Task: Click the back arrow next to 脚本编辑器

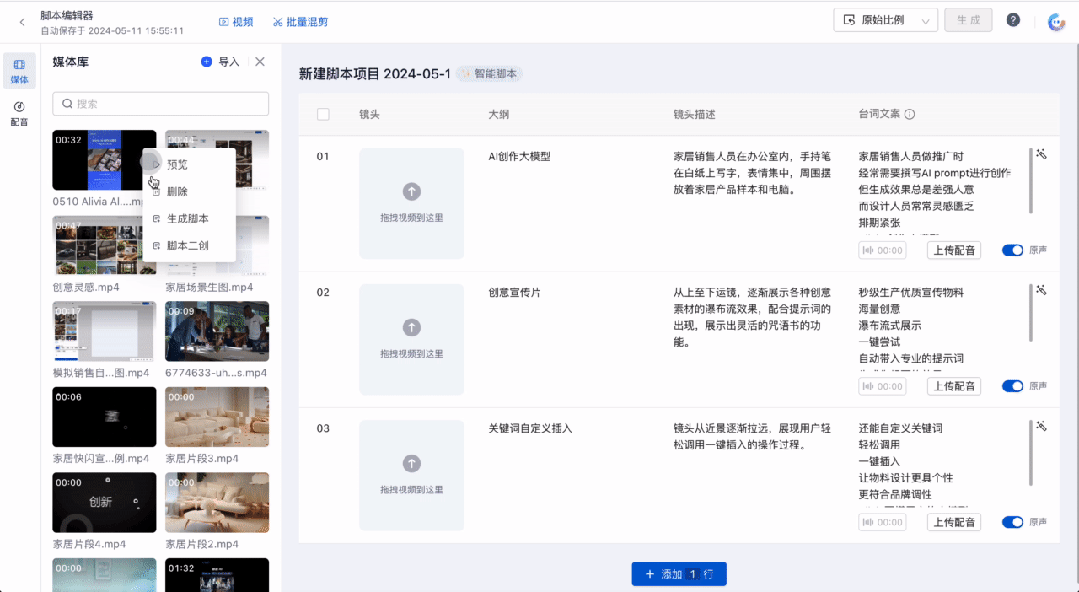Action: pos(22,22)
